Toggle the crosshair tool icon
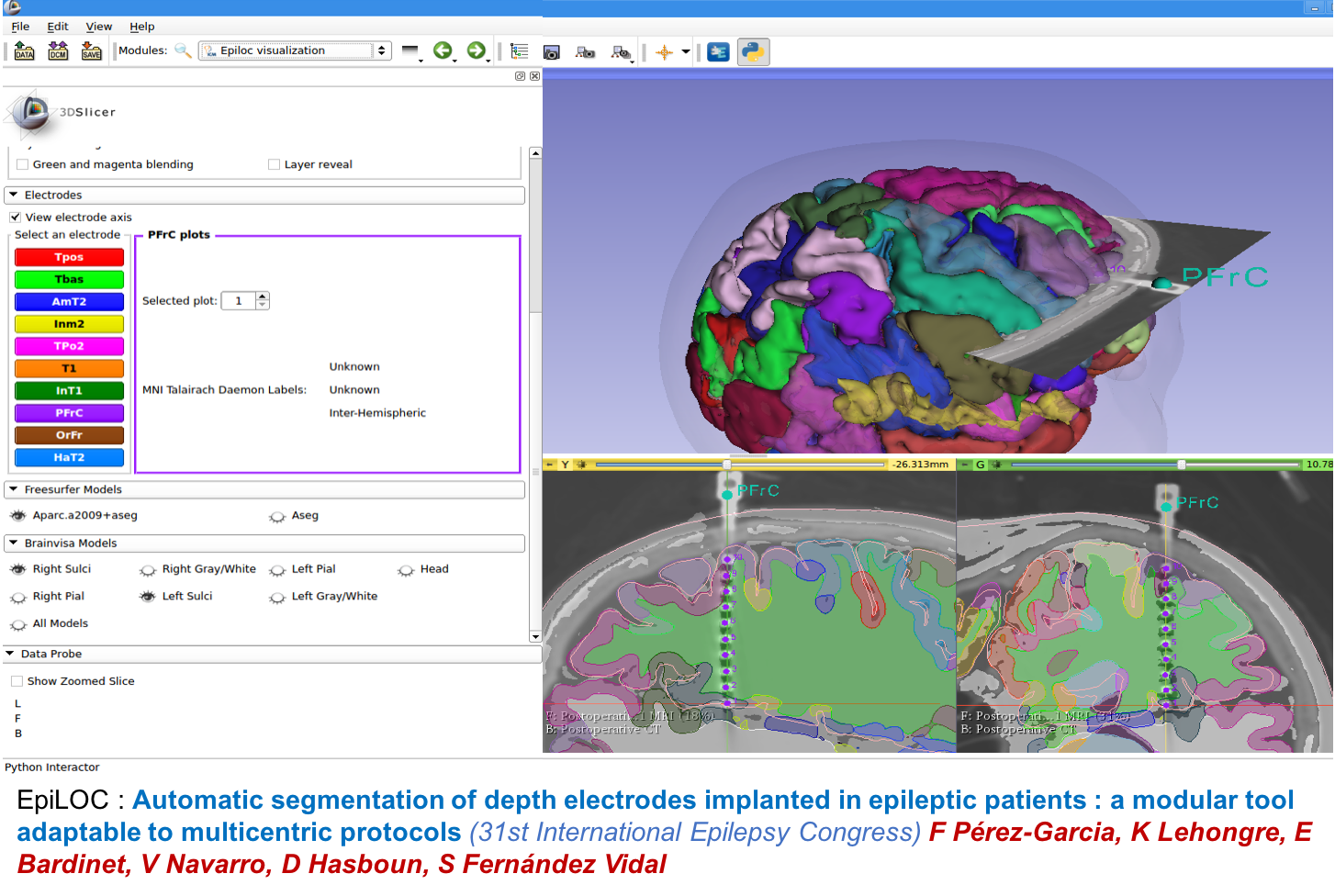 664,52
